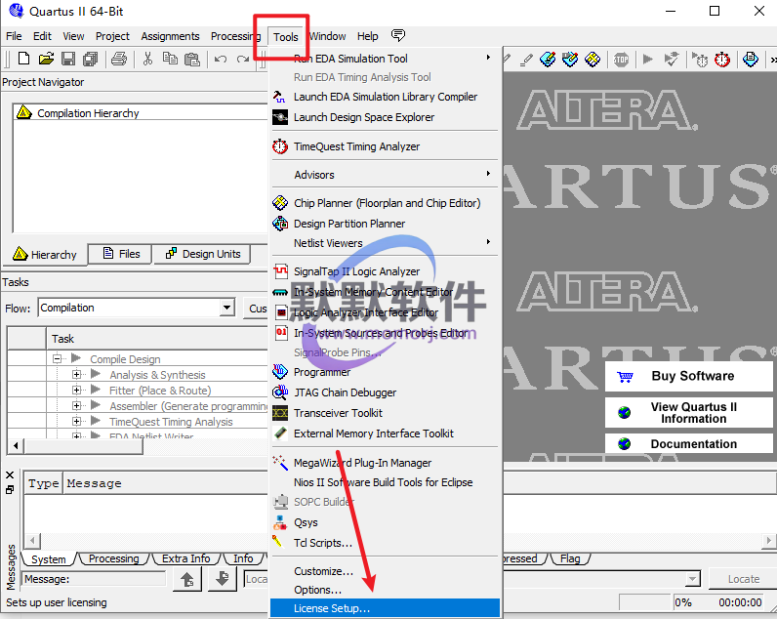Expand the Assembler task row
Viewport: 777px width, 619px height.
coord(76,405)
